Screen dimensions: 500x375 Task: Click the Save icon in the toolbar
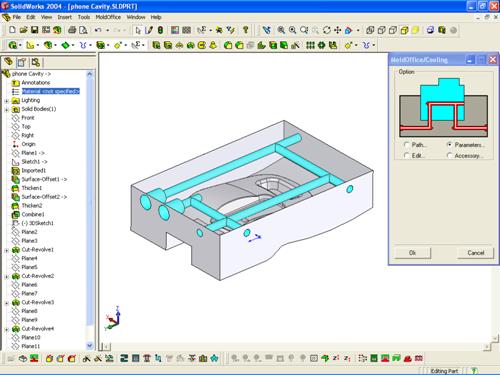click(35, 30)
